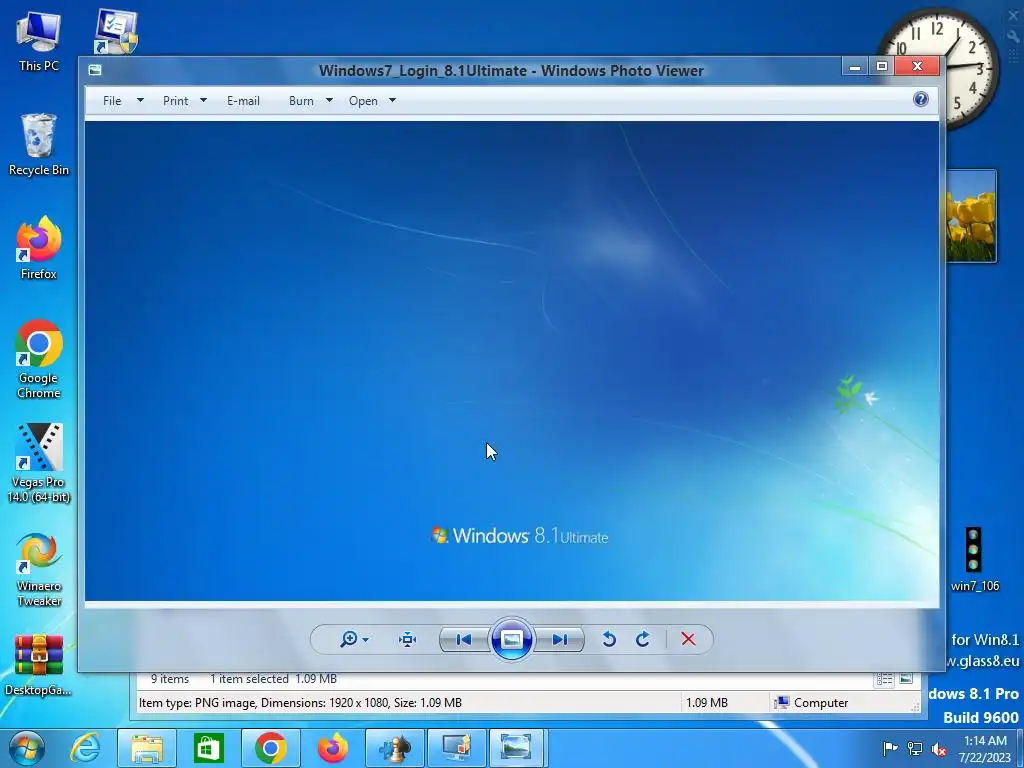Open the zoom magnifier control
Image resolution: width=1024 pixels, height=768 pixels.
tap(354, 639)
